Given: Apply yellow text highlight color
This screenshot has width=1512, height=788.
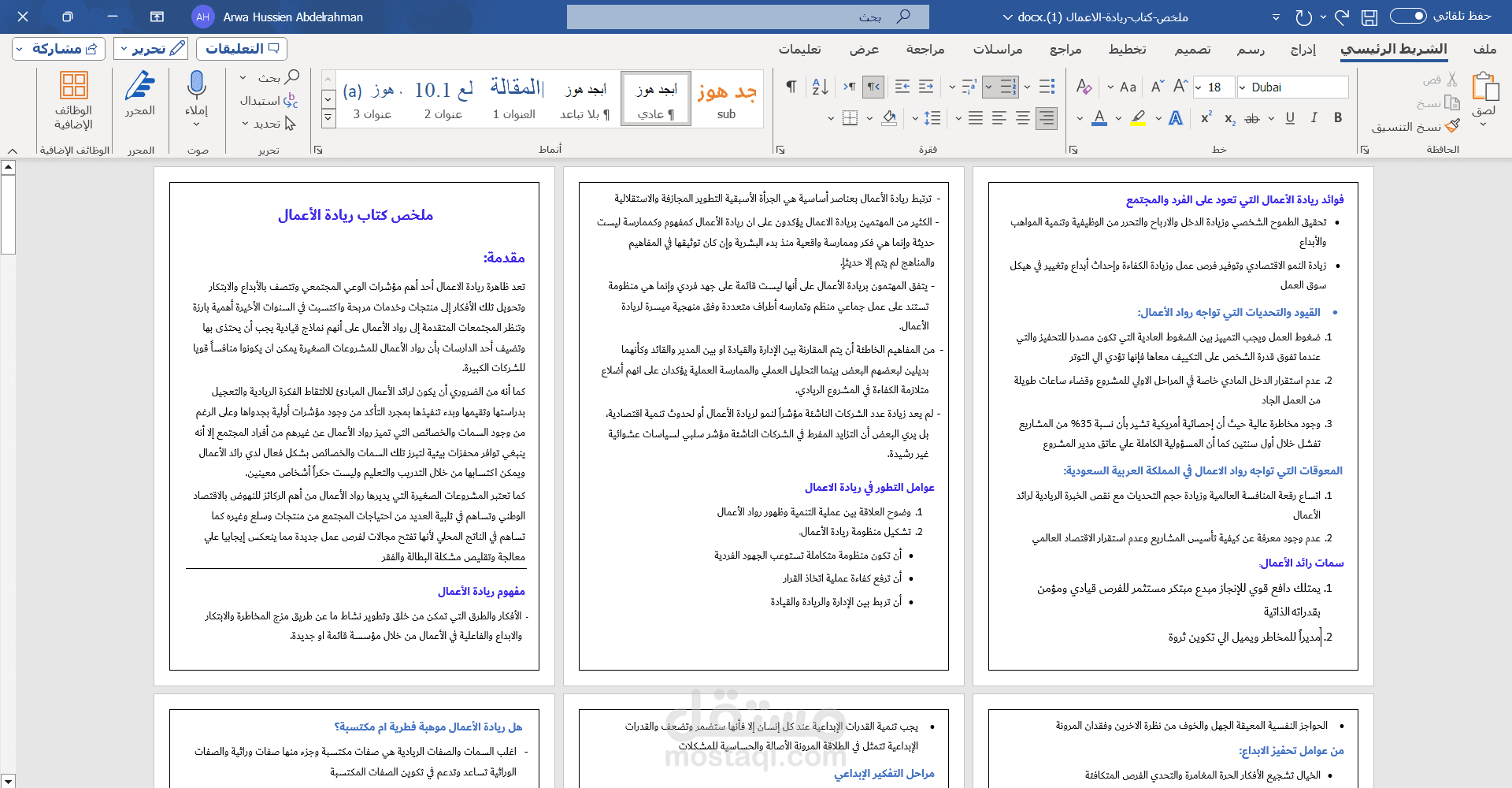Looking at the screenshot, I should pos(1138,118).
